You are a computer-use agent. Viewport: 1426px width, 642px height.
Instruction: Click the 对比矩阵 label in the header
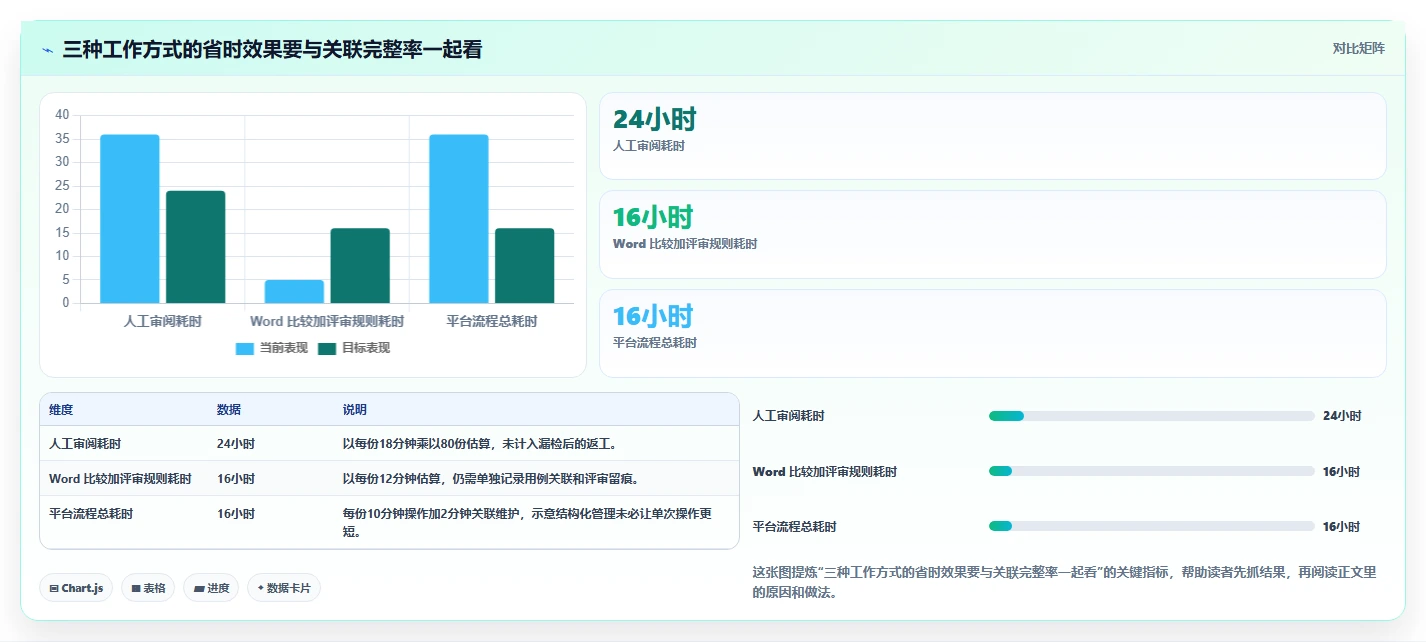pyautogui.click(x=1358, y=48)
